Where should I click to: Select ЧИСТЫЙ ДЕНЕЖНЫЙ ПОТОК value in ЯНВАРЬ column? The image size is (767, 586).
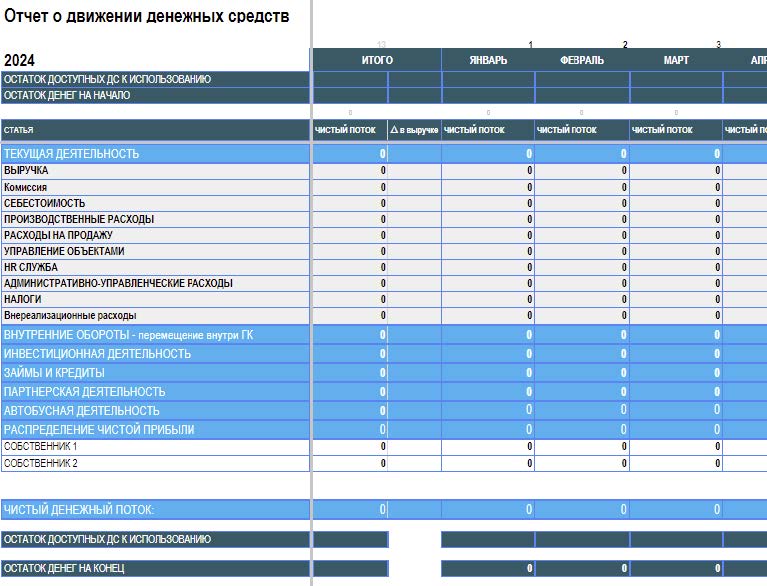tap(488, 510)
